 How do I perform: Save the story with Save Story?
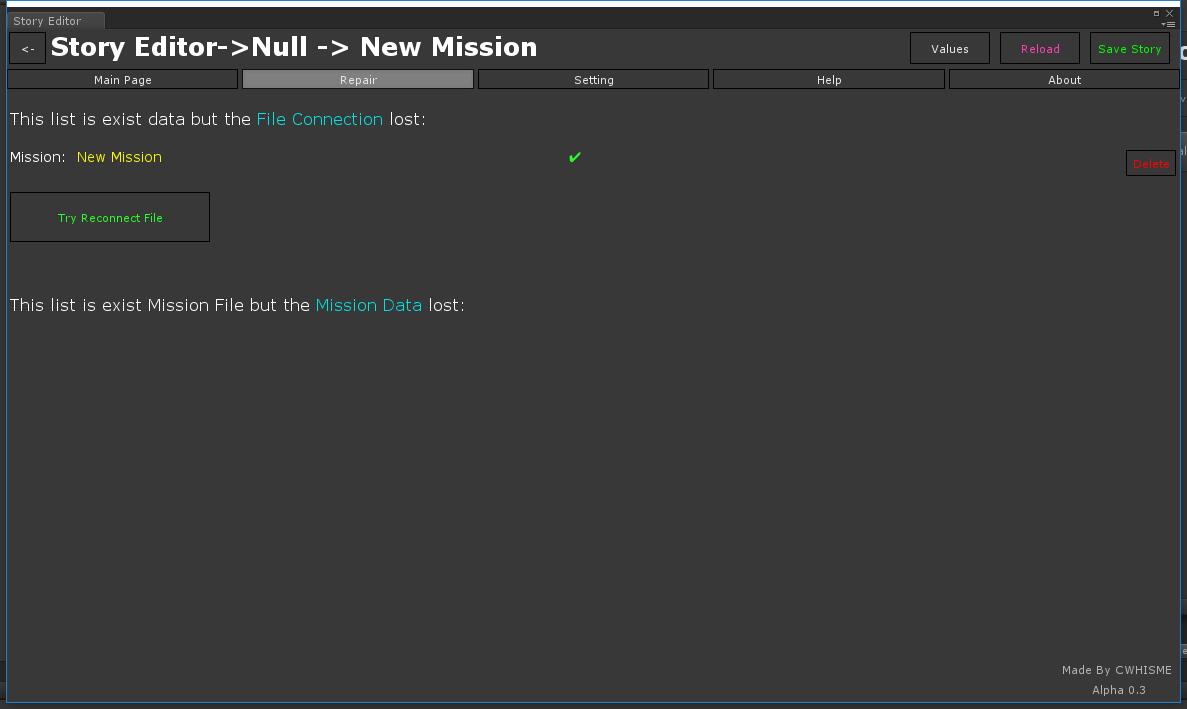coord(1129,49)
